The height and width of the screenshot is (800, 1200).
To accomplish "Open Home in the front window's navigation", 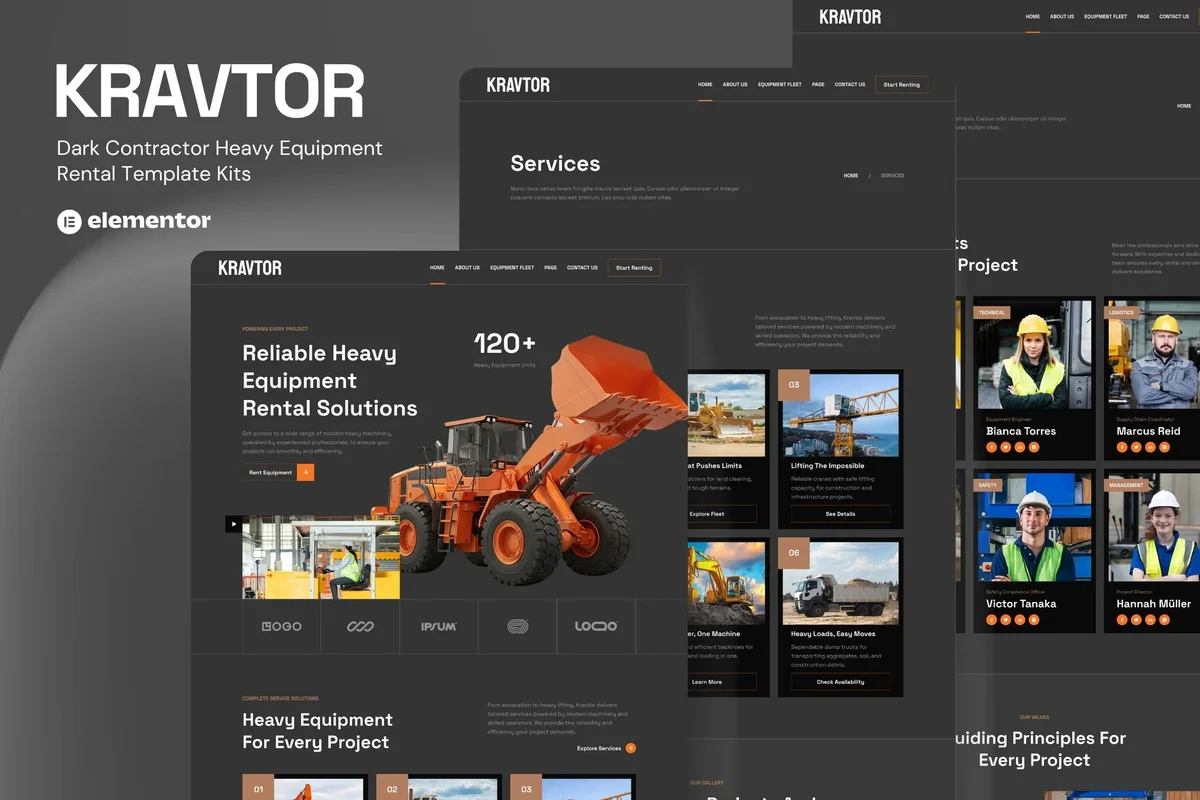I will point(437,268).
